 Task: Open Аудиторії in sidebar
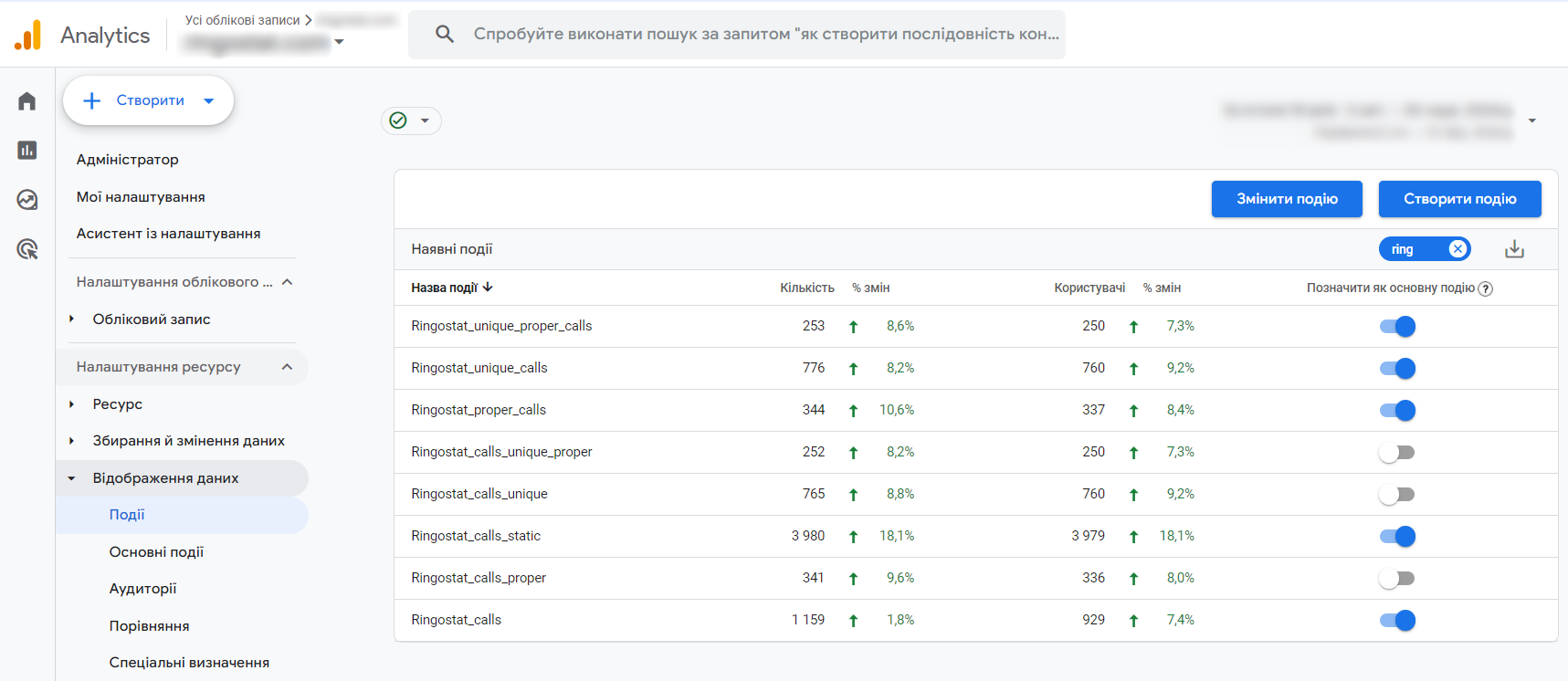coord(142,589)
